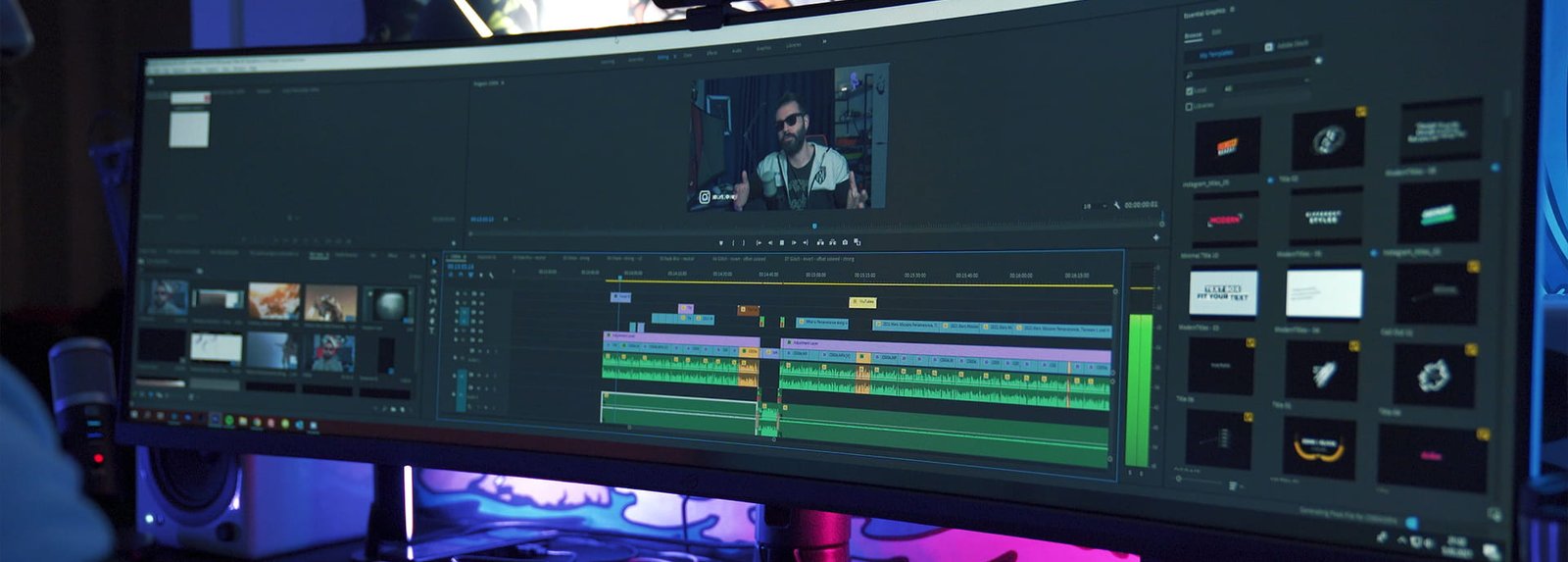Select the Type tool in tools panel

pyautogui.click(x=432, y=330)
